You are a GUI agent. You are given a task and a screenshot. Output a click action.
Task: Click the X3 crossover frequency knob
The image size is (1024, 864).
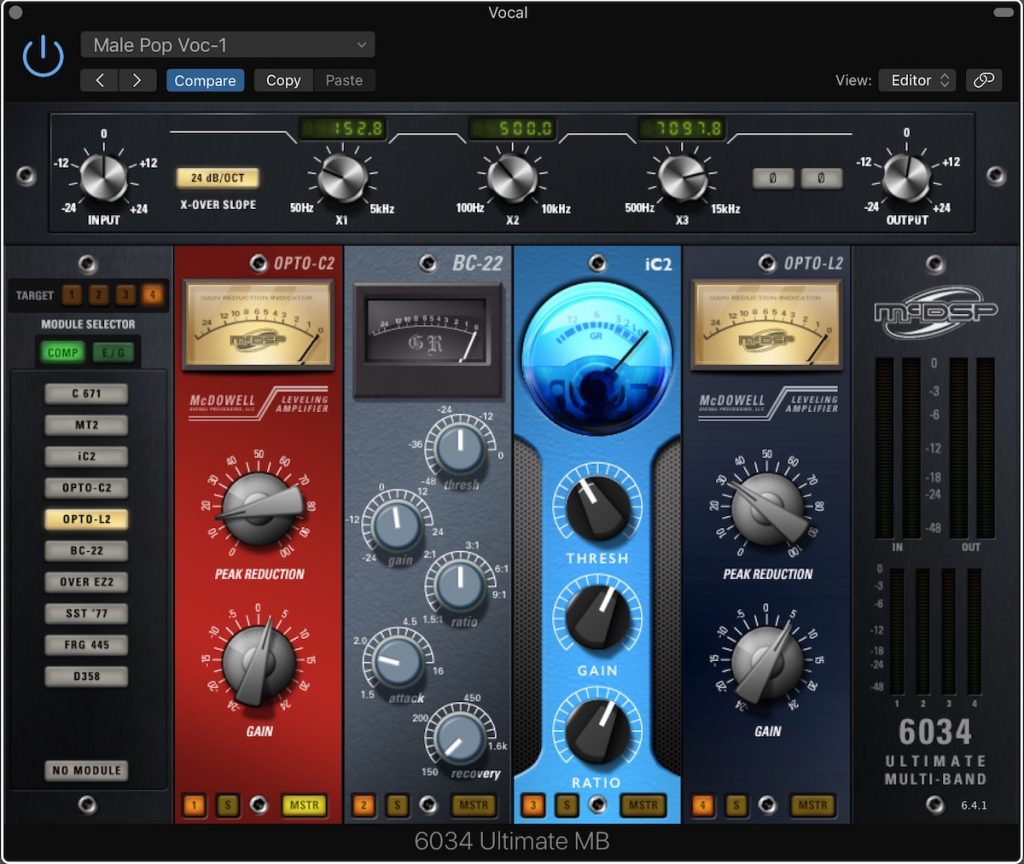click(681, 178)
